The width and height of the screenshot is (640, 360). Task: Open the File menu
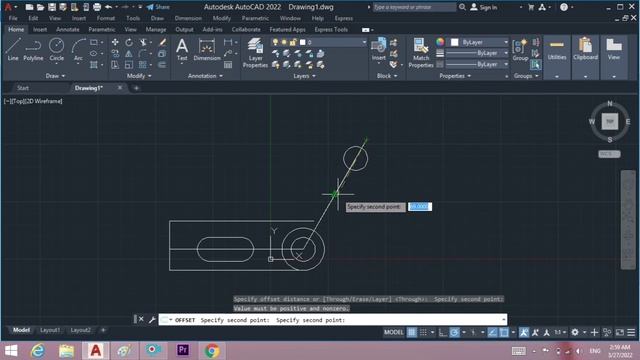pyautogui.click(x=13, y=18)
